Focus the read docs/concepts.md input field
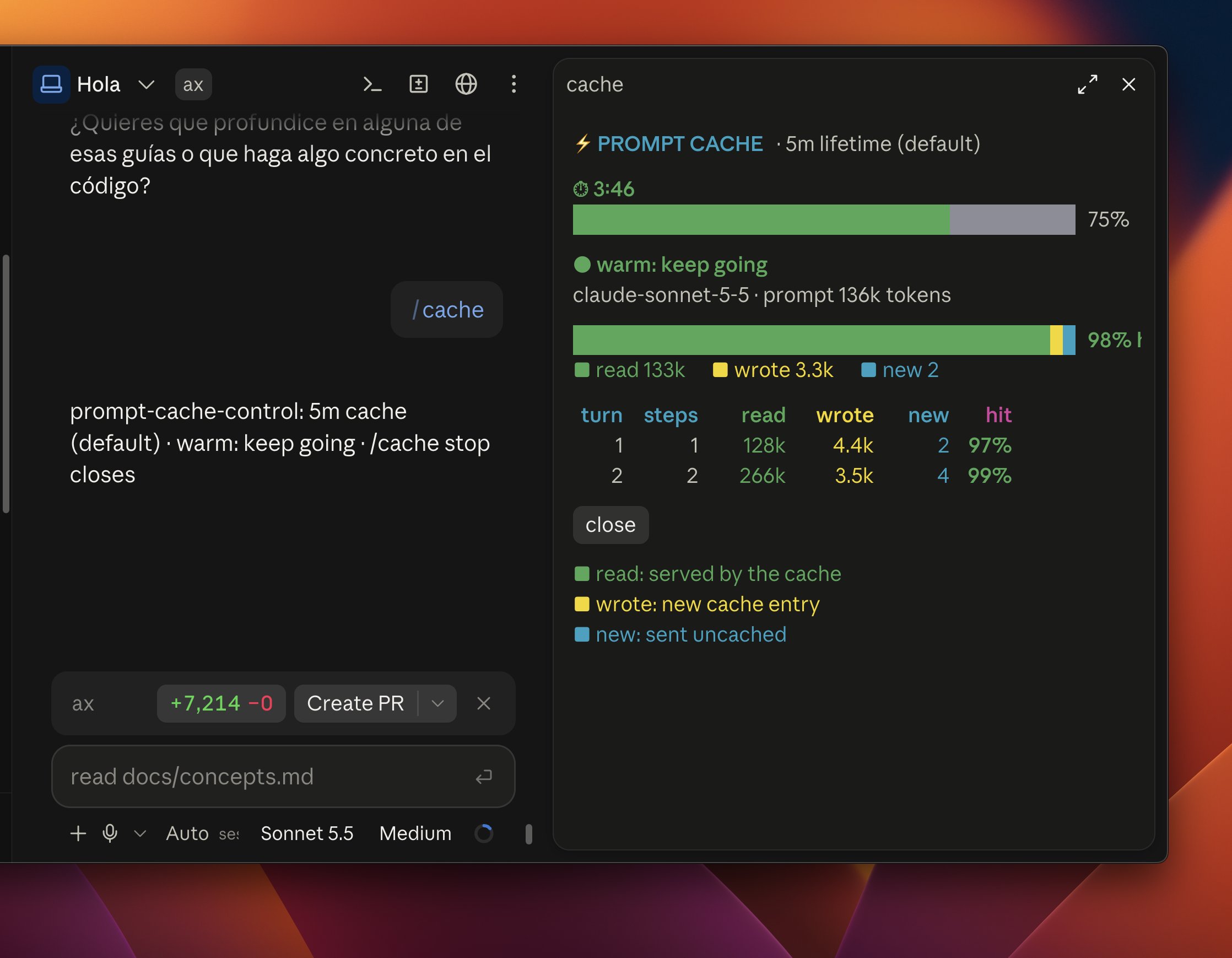The height and width of the screenshot is (958, 1232). (x=283, y=776)
